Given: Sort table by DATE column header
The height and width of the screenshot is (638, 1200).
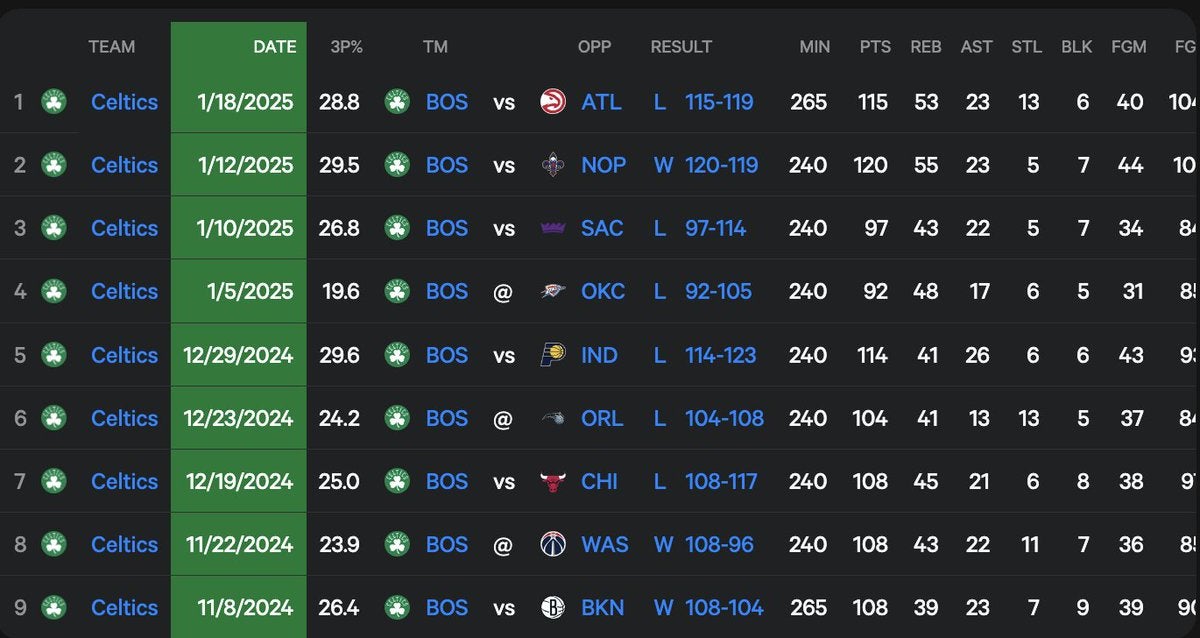Looking at the screenshot, I should click(x=274, y=47).
